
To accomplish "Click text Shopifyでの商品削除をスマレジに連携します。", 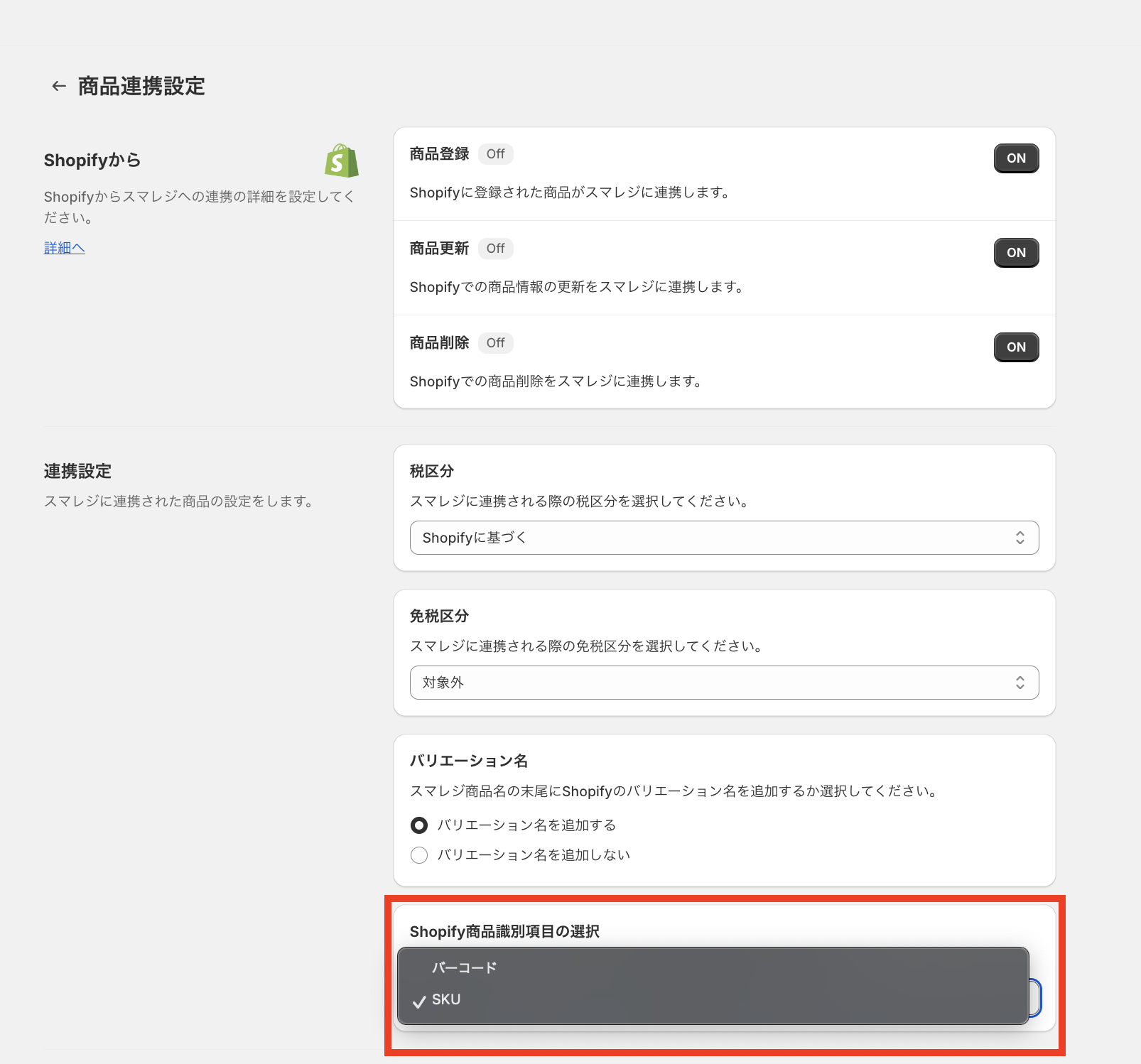I will coord(556,381).
